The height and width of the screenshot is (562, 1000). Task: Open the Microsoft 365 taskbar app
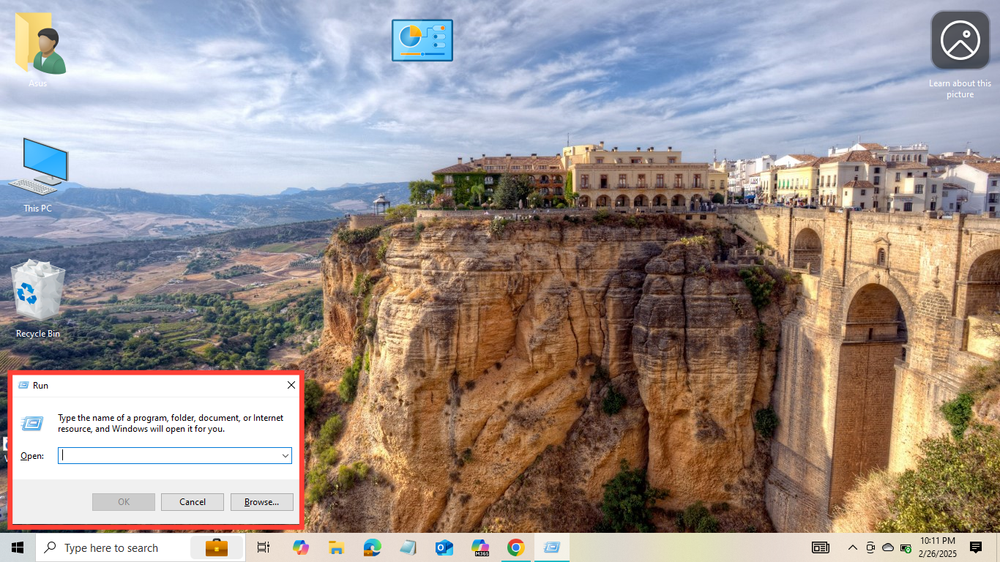pos(480,547)
